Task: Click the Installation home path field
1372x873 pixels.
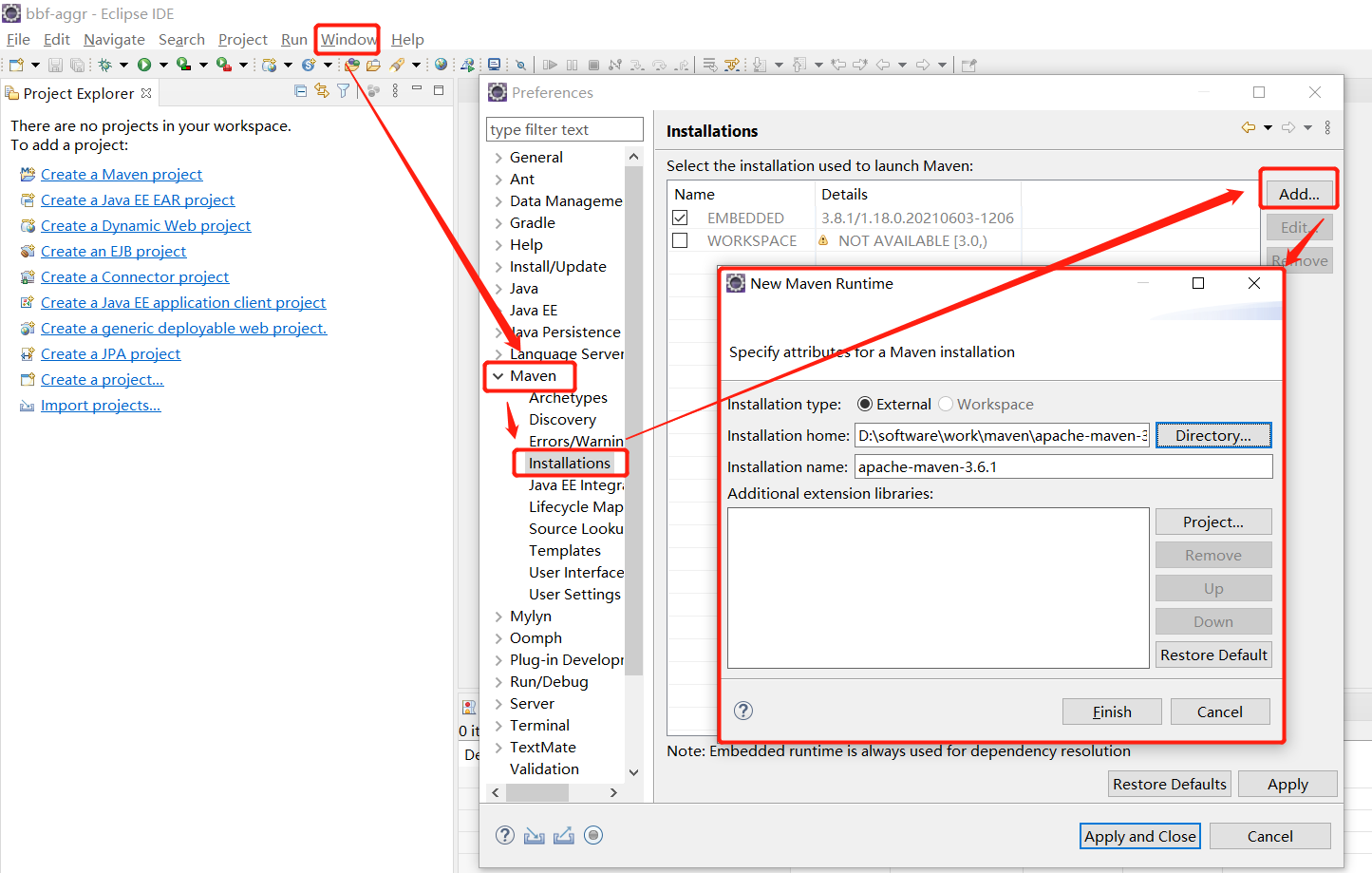Action: [x=1002, y=435]
